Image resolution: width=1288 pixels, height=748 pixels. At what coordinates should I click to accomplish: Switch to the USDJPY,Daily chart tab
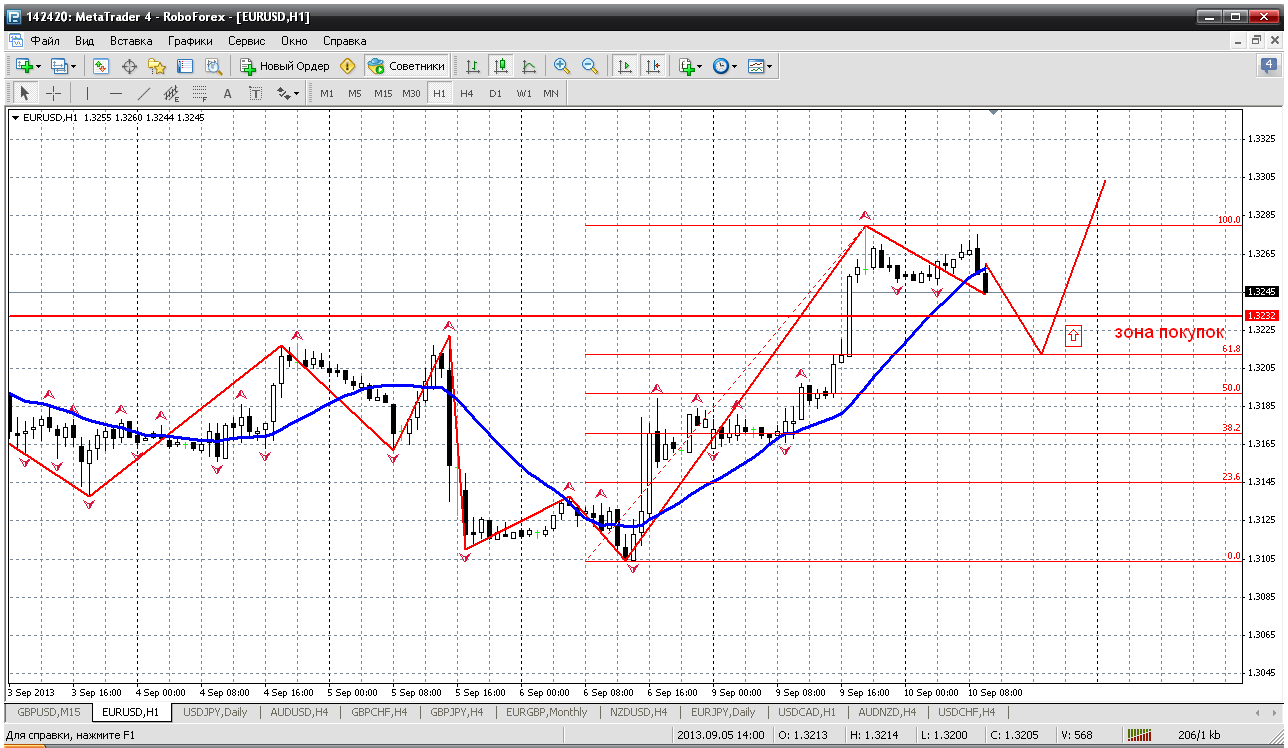[213, 712]
